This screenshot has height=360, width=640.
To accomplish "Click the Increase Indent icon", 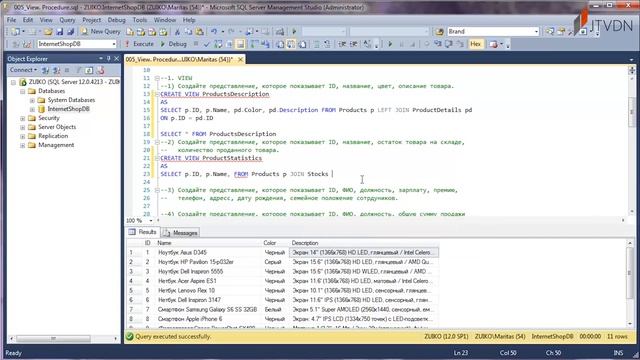I will coord(353,44).
